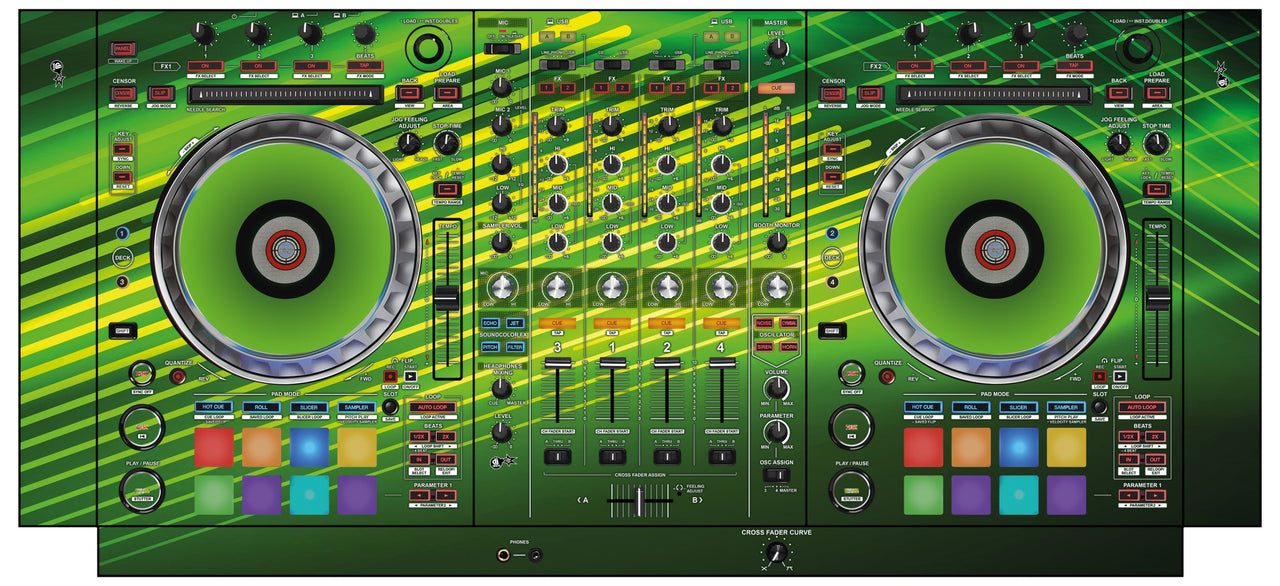Hit the PANEL button on the left deck
This screenshot has height=586, width=1280.
pos(123,48)
